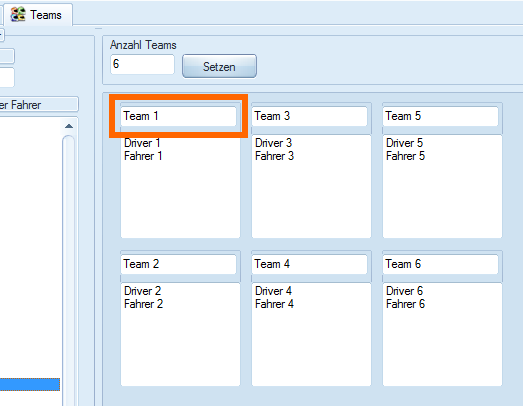This screenshot has height=406, width=523.
Task: Select Driver 1 in Team 1 list
Action: (x=142, y=143)
